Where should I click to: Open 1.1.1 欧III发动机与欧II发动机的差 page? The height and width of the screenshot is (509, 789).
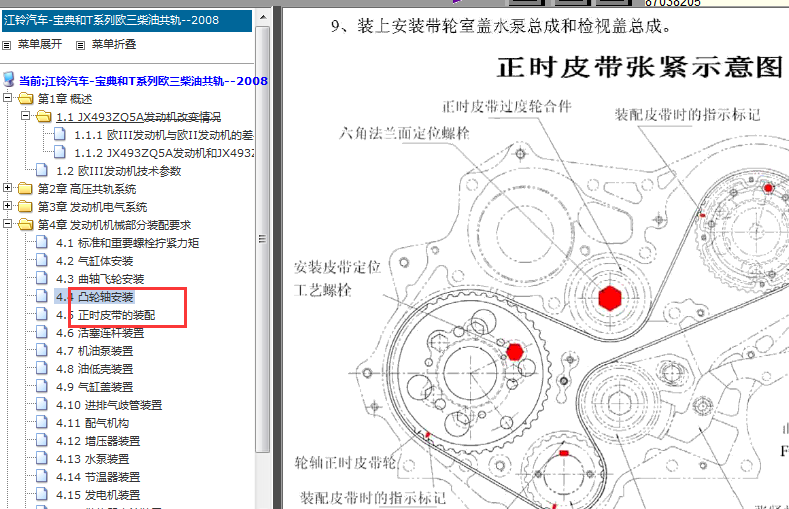pyautogui.click(x=164, y=135)
